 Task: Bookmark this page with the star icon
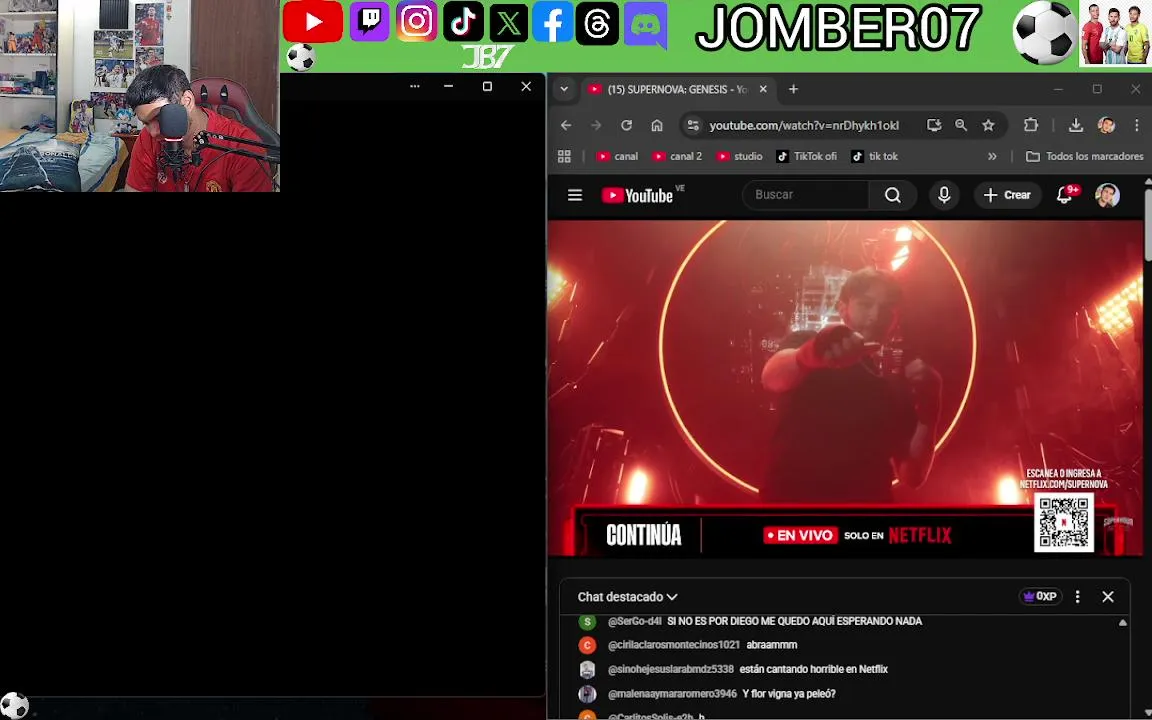click(x=988, y=126)
